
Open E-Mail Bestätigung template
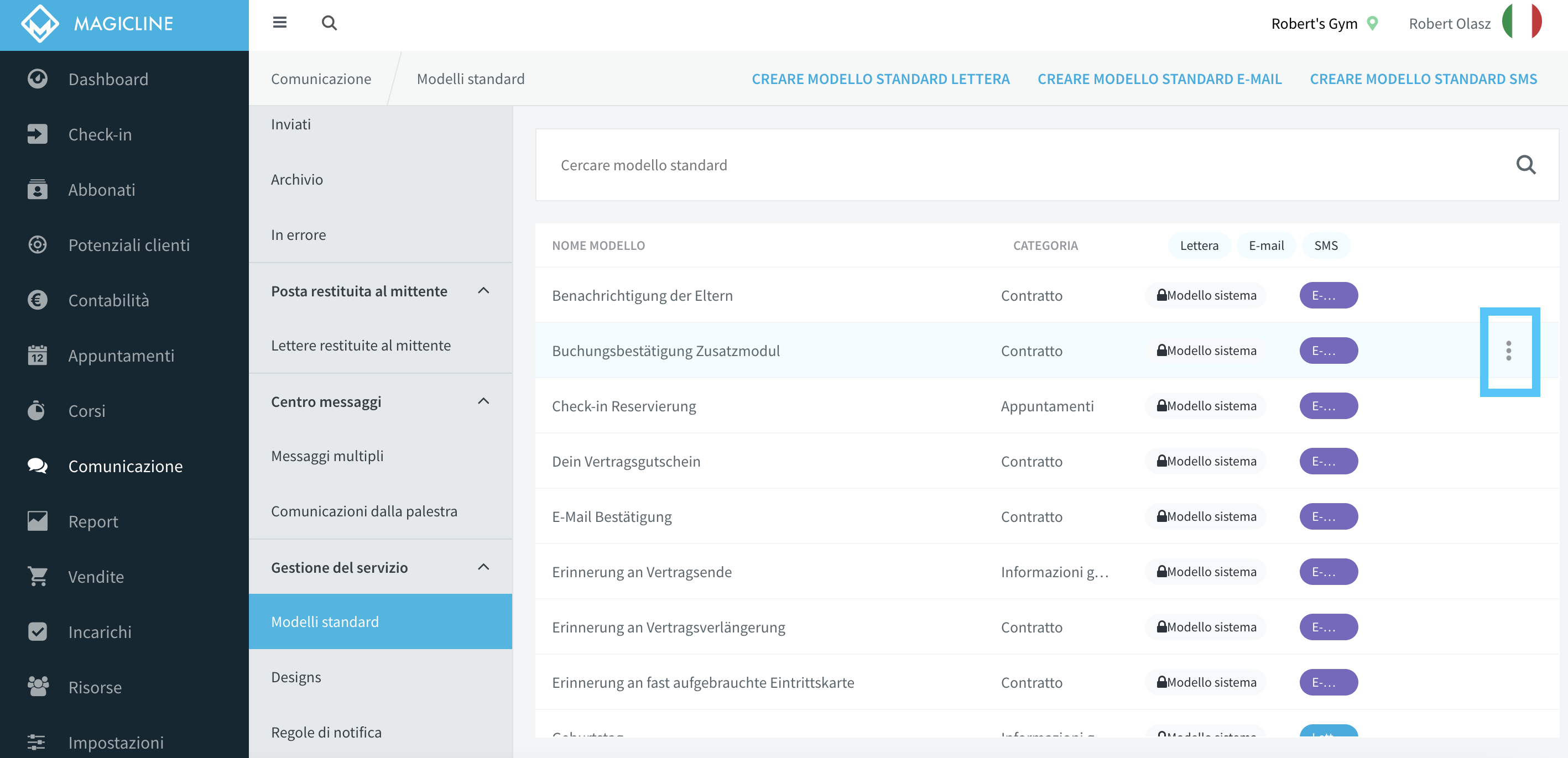point(612,517)
